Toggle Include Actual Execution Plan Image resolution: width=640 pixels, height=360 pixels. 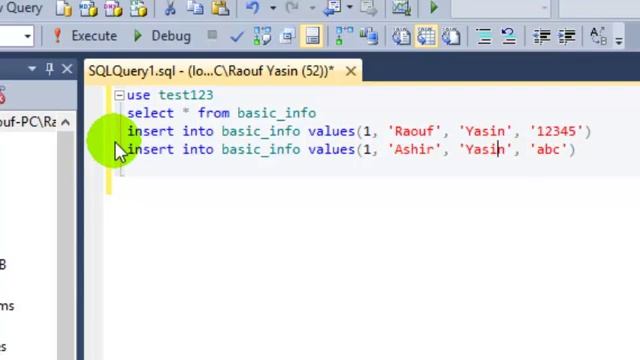(x=344, y=36)
